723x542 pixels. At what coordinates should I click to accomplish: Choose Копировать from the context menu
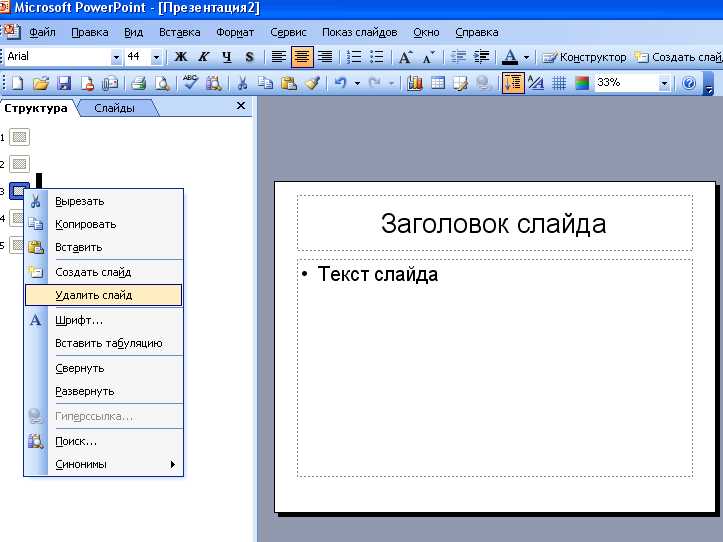(86, 224)
